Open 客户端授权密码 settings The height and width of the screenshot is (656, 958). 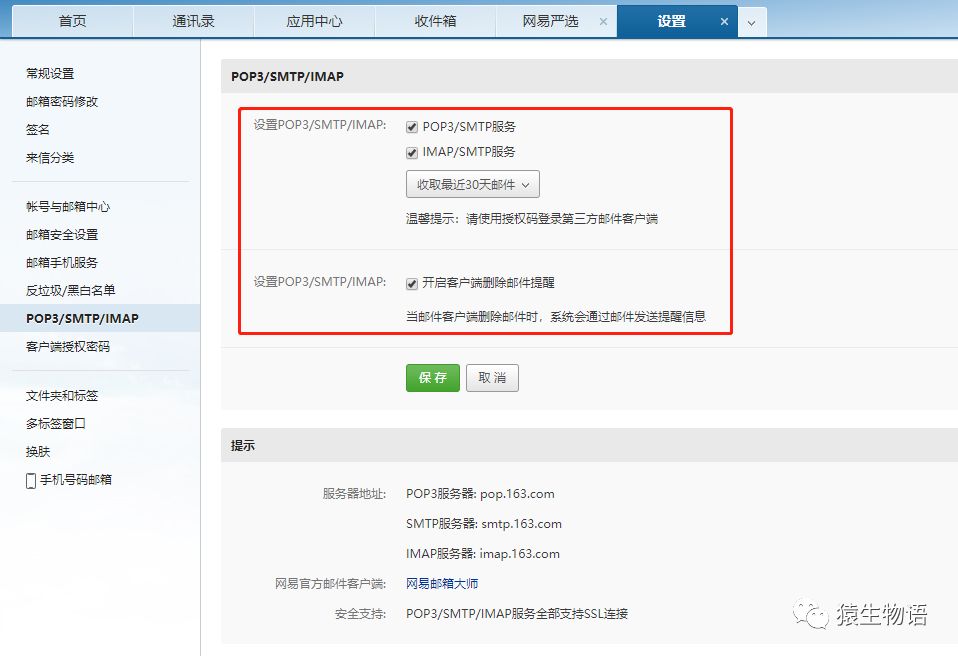point(68,346)
